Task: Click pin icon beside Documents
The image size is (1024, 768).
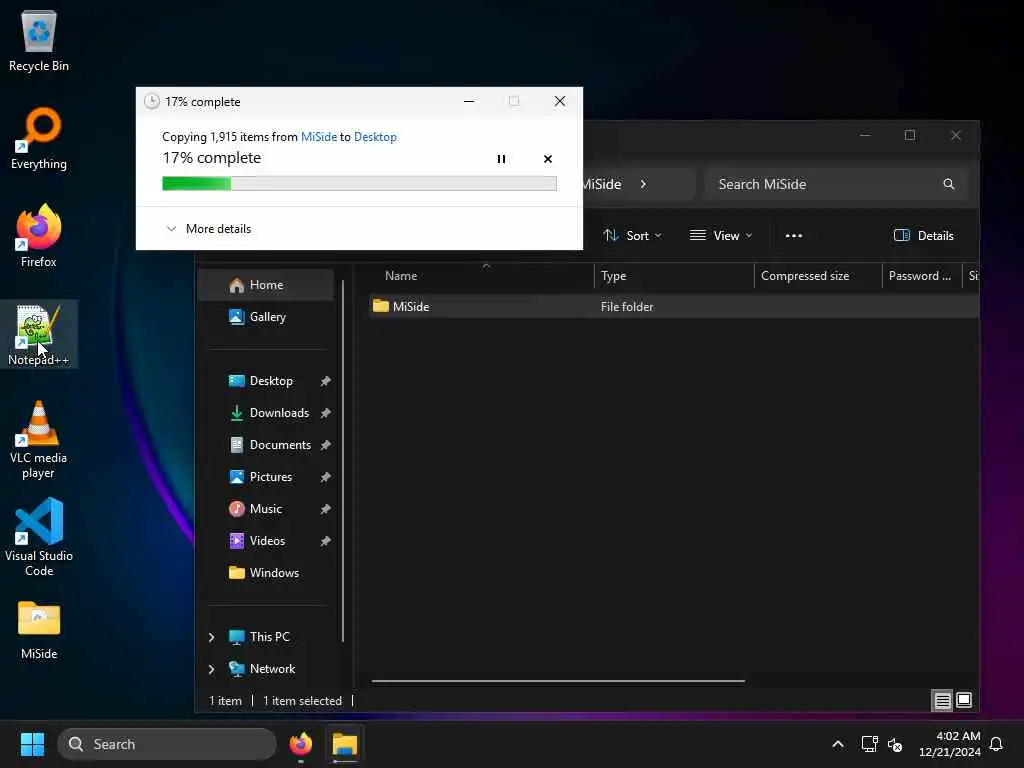Action: [325, 445]
